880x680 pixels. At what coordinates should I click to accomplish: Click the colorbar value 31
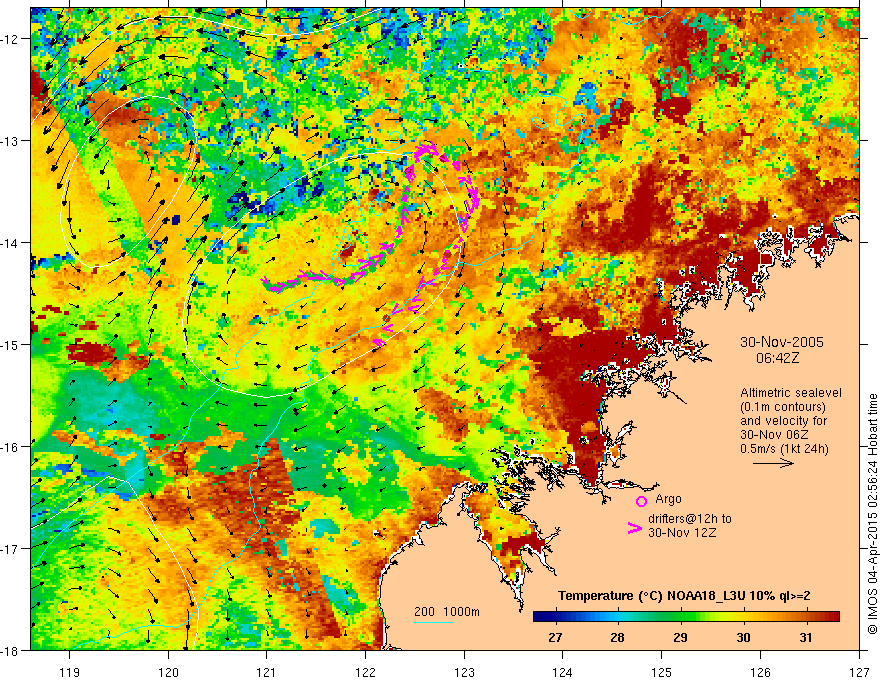coord(806,638)
